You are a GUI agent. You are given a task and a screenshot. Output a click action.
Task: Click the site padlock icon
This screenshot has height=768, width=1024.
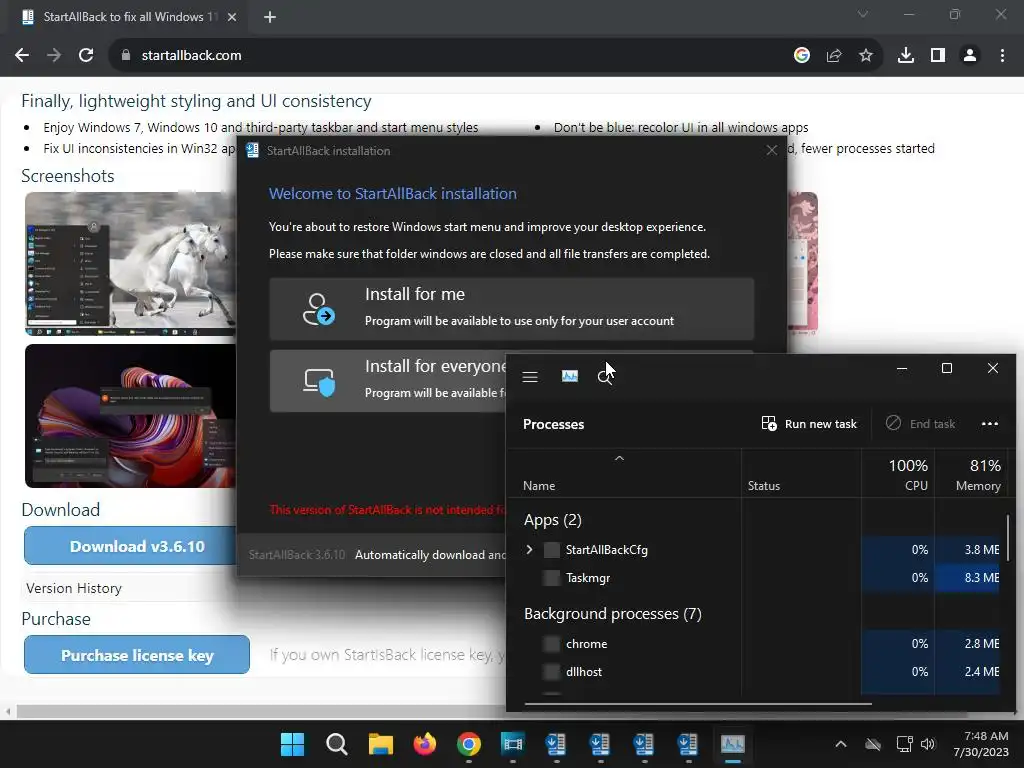126,56
